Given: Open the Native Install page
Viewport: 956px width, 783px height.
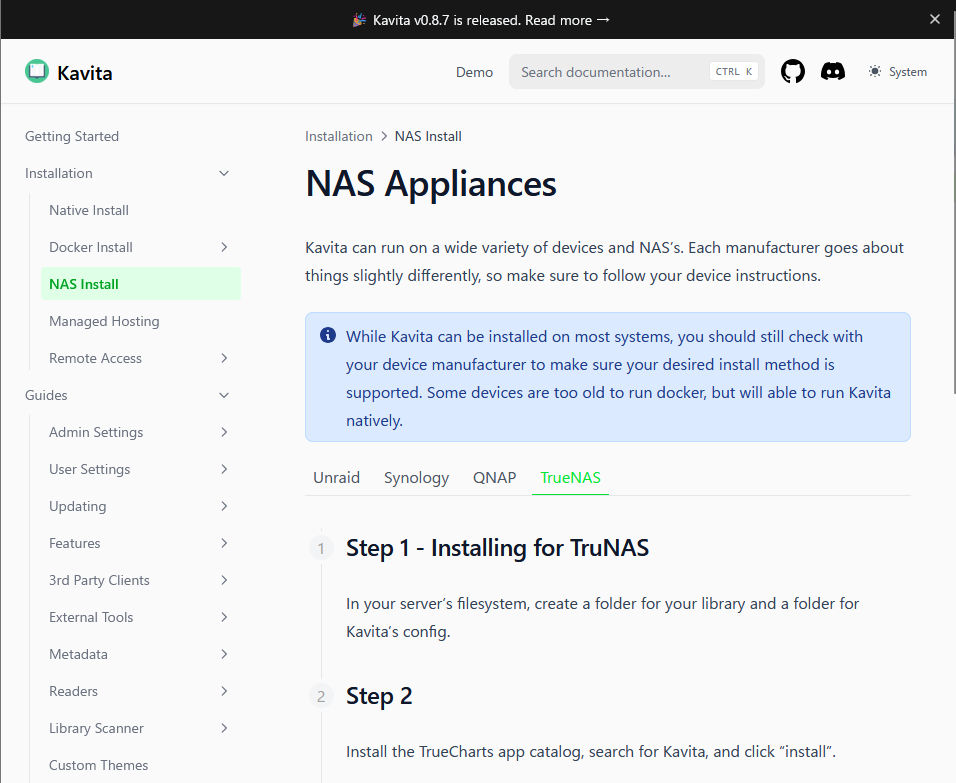Looking at the screenshot, I should coord(89,210).
